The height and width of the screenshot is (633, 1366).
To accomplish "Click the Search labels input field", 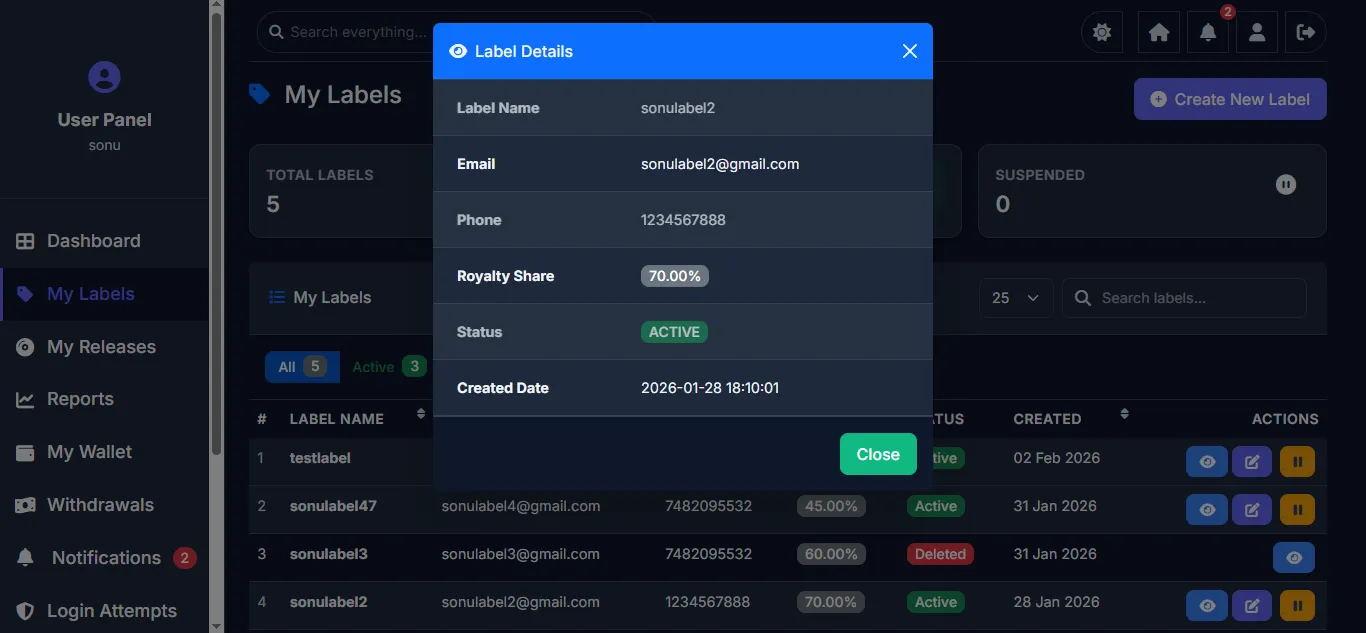I will coord(1184,298).
